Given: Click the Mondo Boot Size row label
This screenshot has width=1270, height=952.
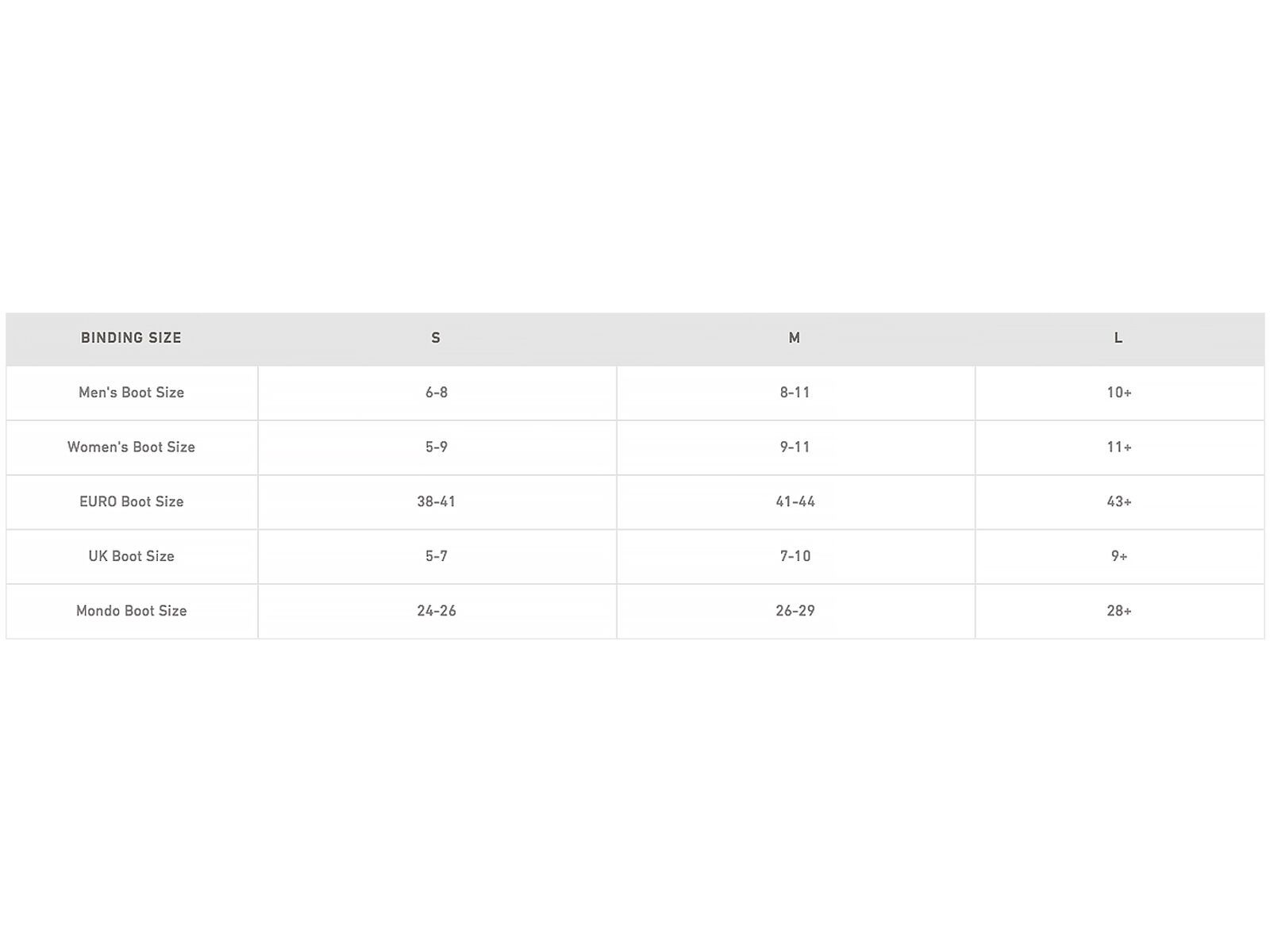Looking at the screenshot, I should pos(131,611).
